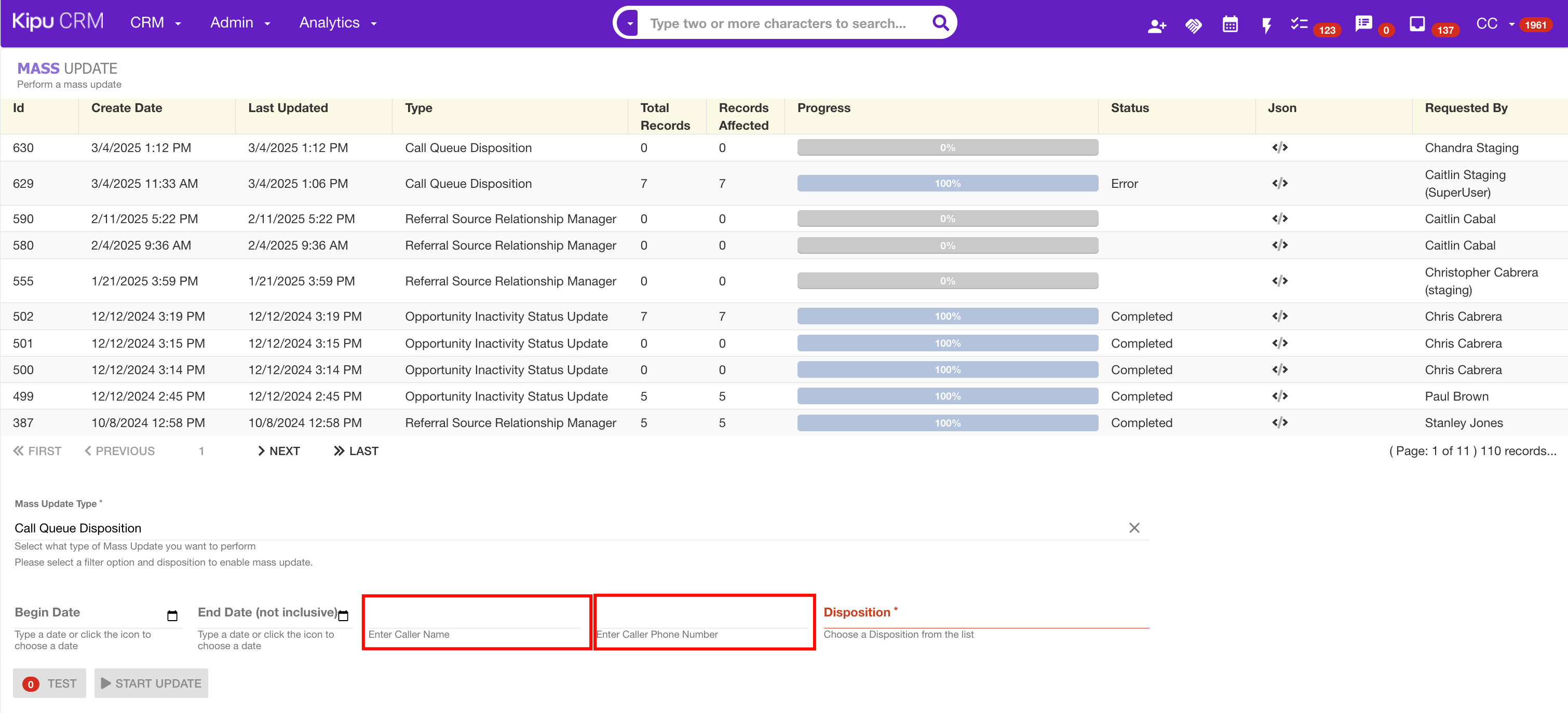Click progress bar for record 387

pos(947,423)
